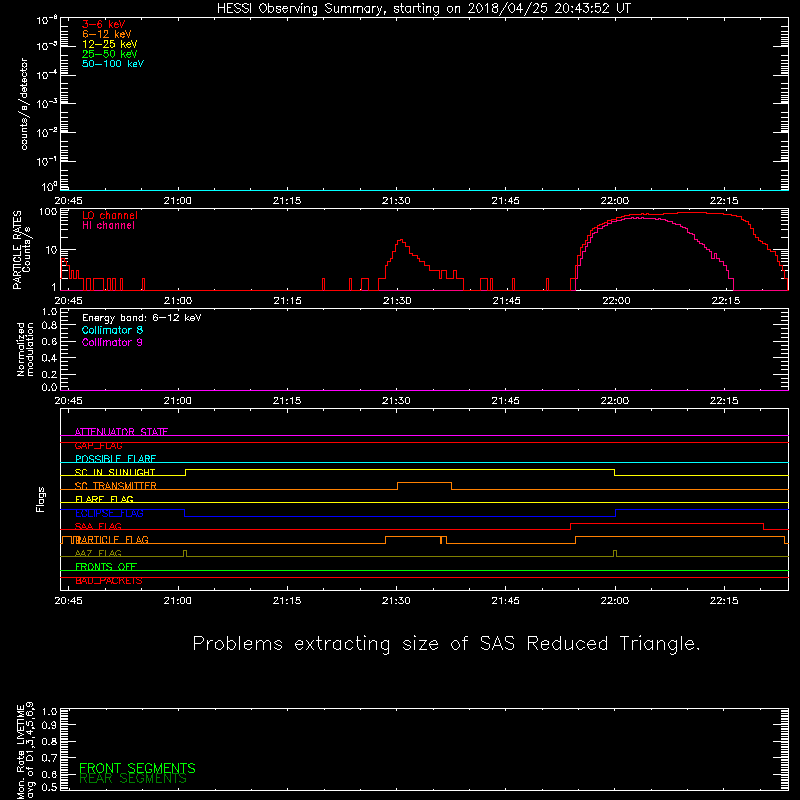Click the FLARE_FLAG flag label
The image size is (800, 800).
click(x=104, y=499)
